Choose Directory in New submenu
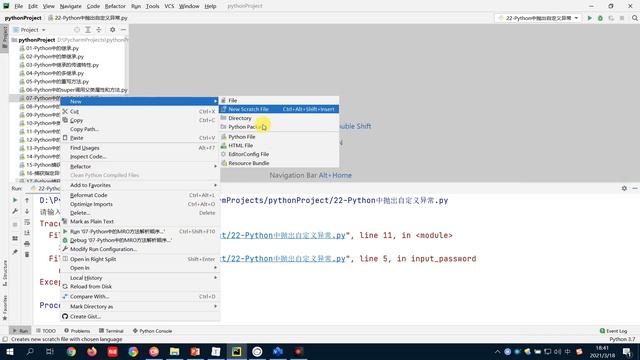Viewport: 640px width, 360px height. [279, 118]
